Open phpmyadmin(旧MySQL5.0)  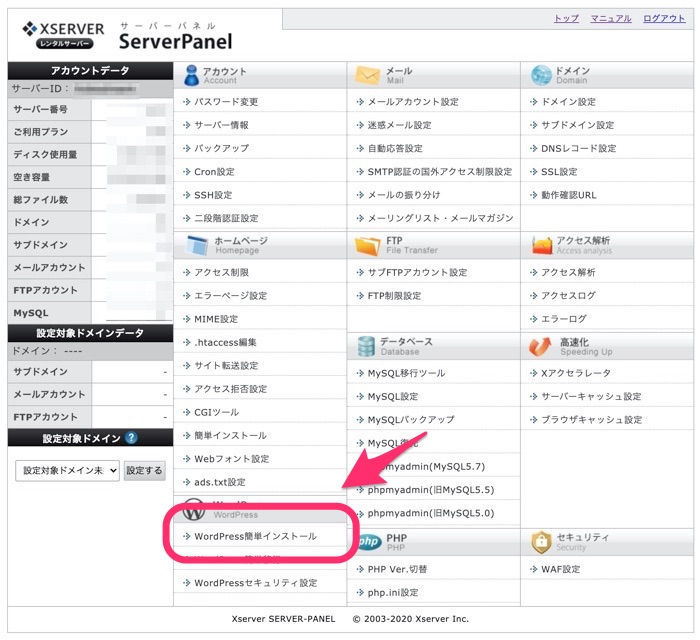point(431,513)
